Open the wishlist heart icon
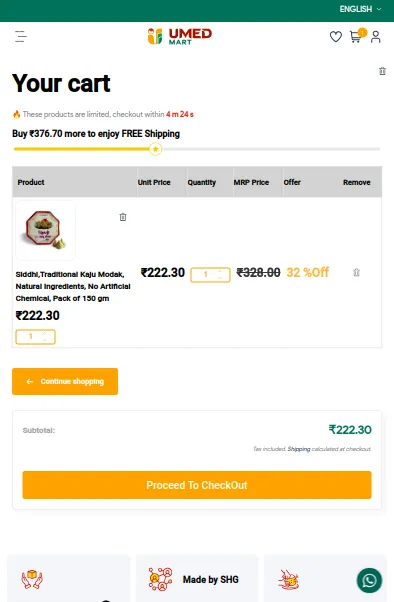 click(x=336, y=37)
